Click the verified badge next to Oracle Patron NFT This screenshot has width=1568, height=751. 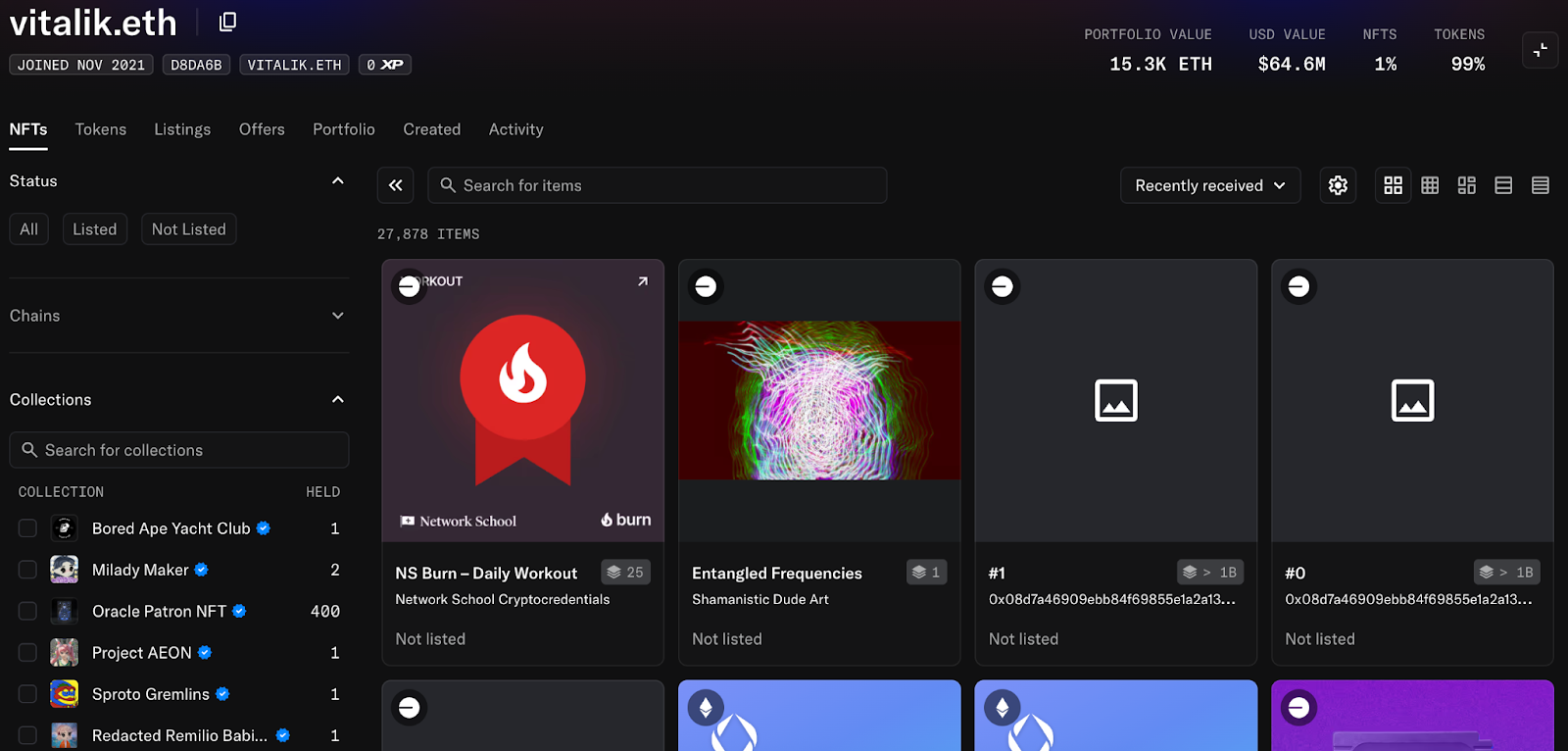[x=239, y=611]
